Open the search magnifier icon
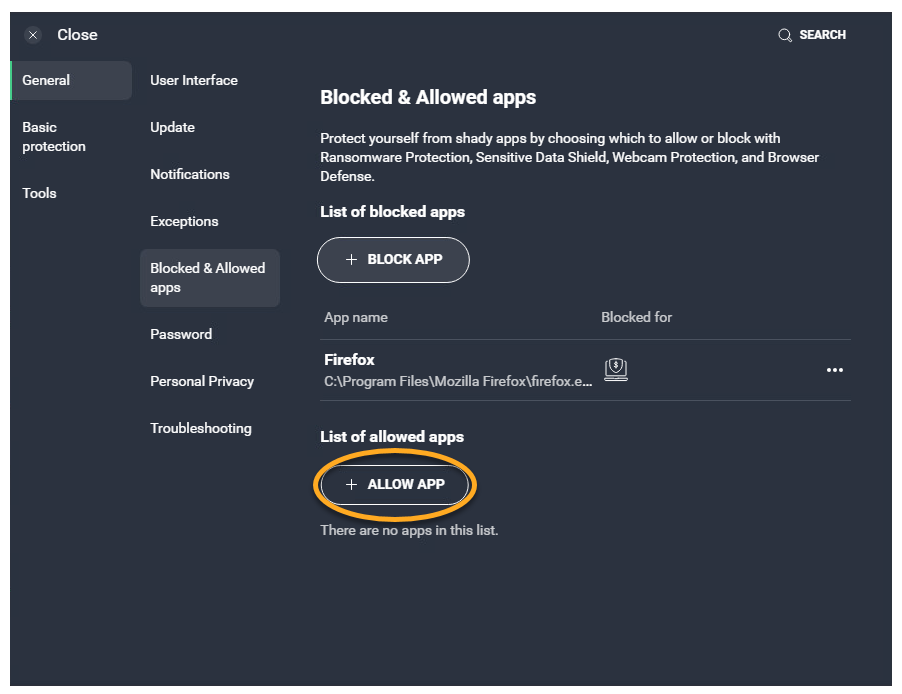Screen dimensions: 902x694 coord(785,35)
